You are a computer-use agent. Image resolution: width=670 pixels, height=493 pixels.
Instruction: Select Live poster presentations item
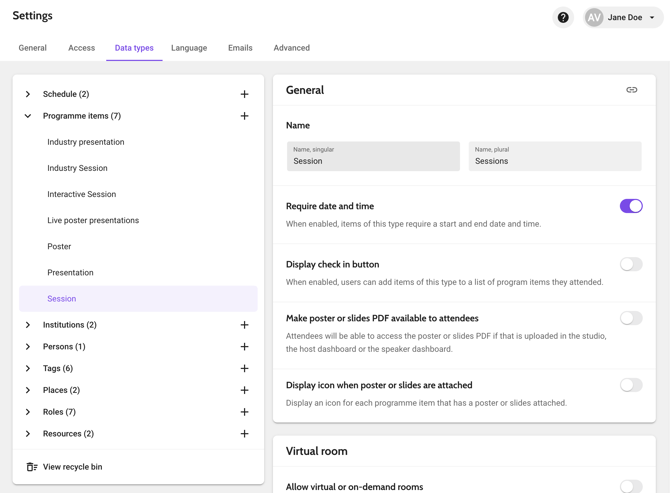[x=93, y=220]
